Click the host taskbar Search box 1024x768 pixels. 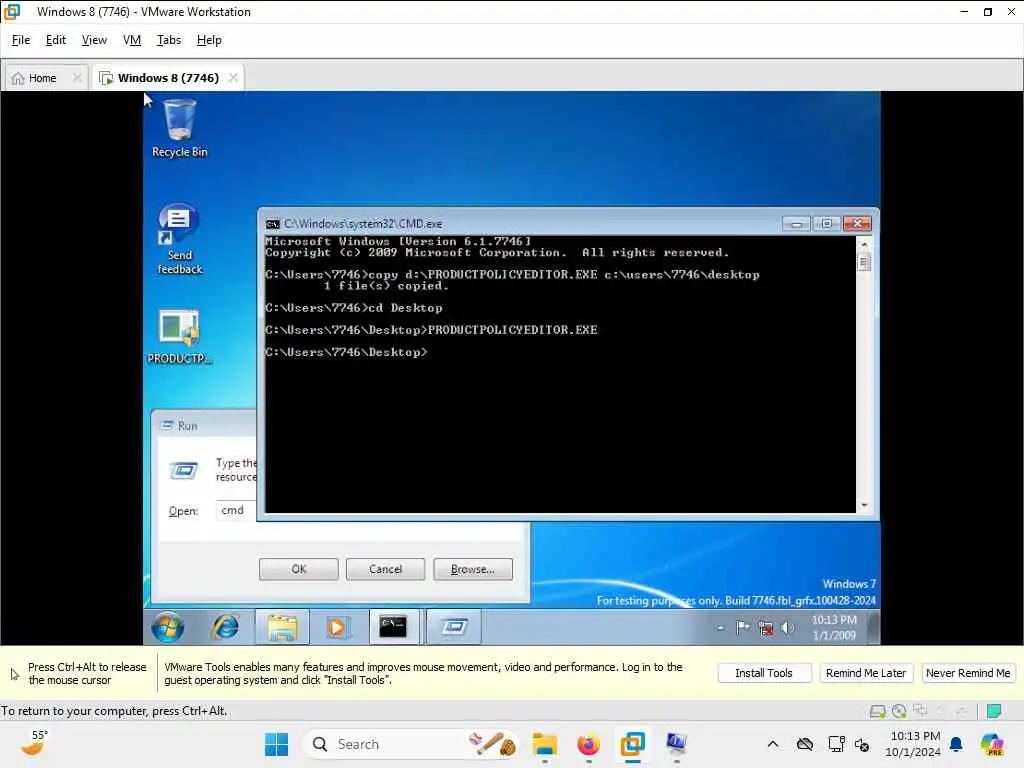tap(411, 744)
